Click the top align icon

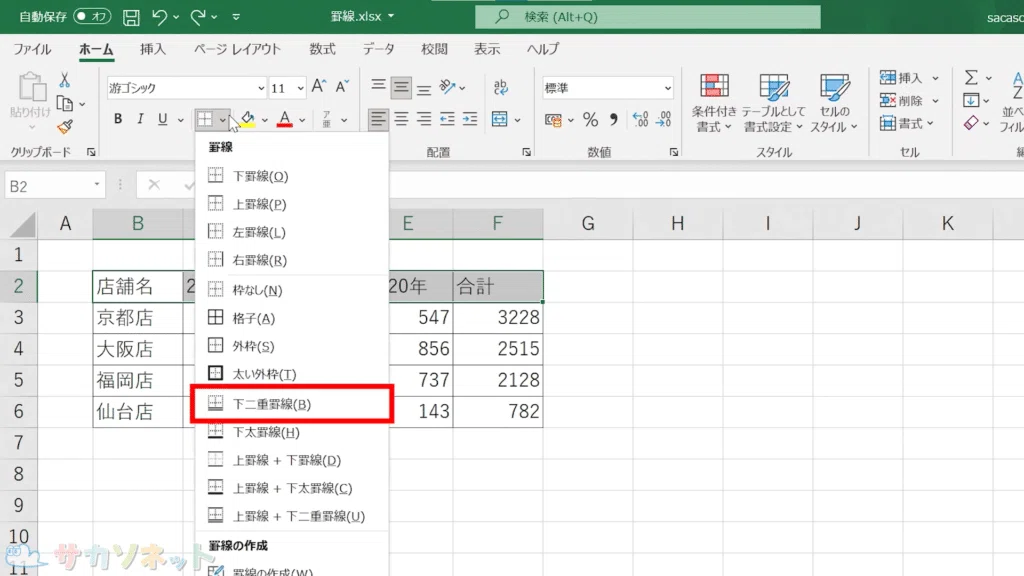(x=378, y=86)
